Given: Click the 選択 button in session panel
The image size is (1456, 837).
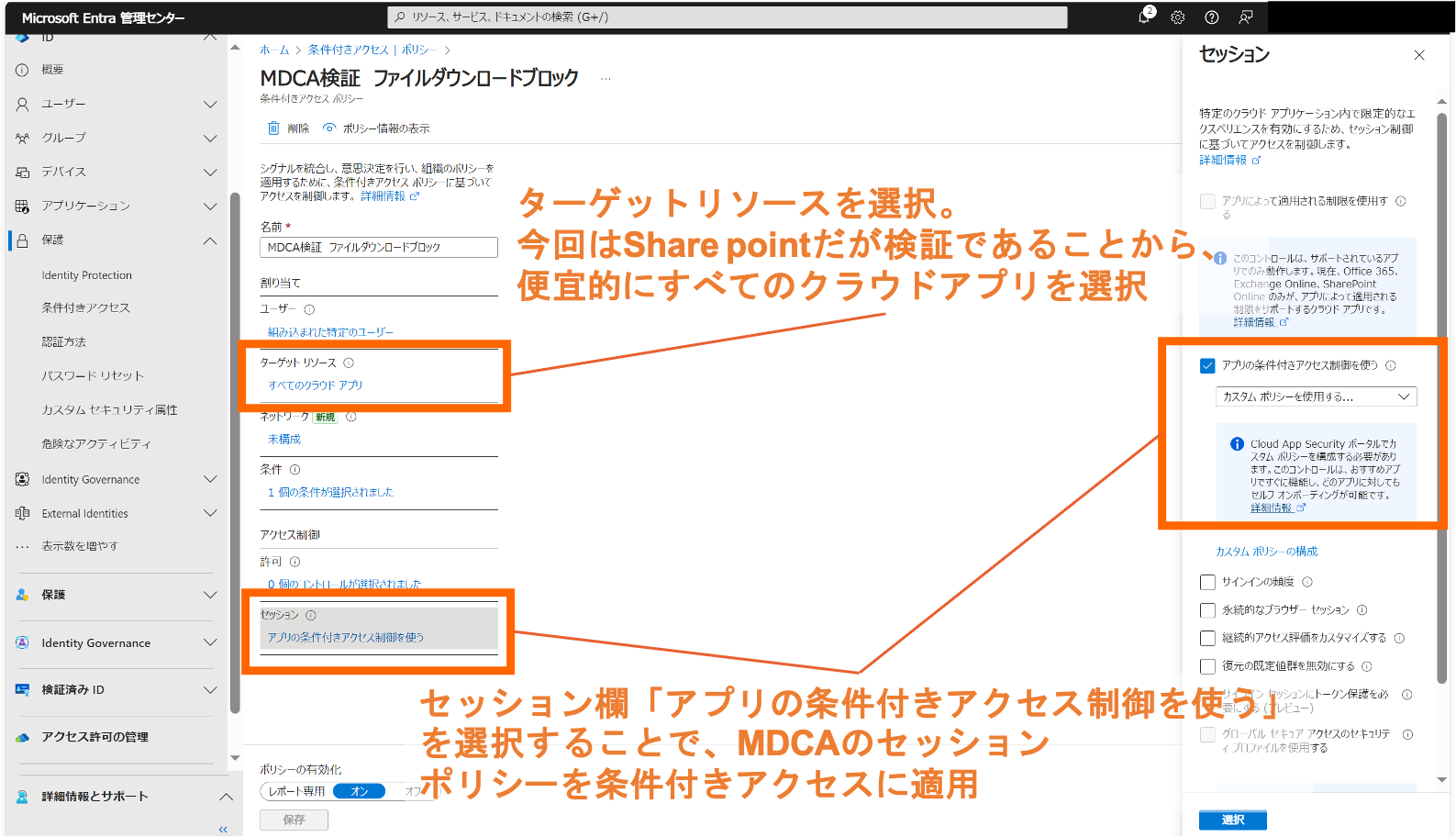Looking at the screenshot, I should (1232, 820).
